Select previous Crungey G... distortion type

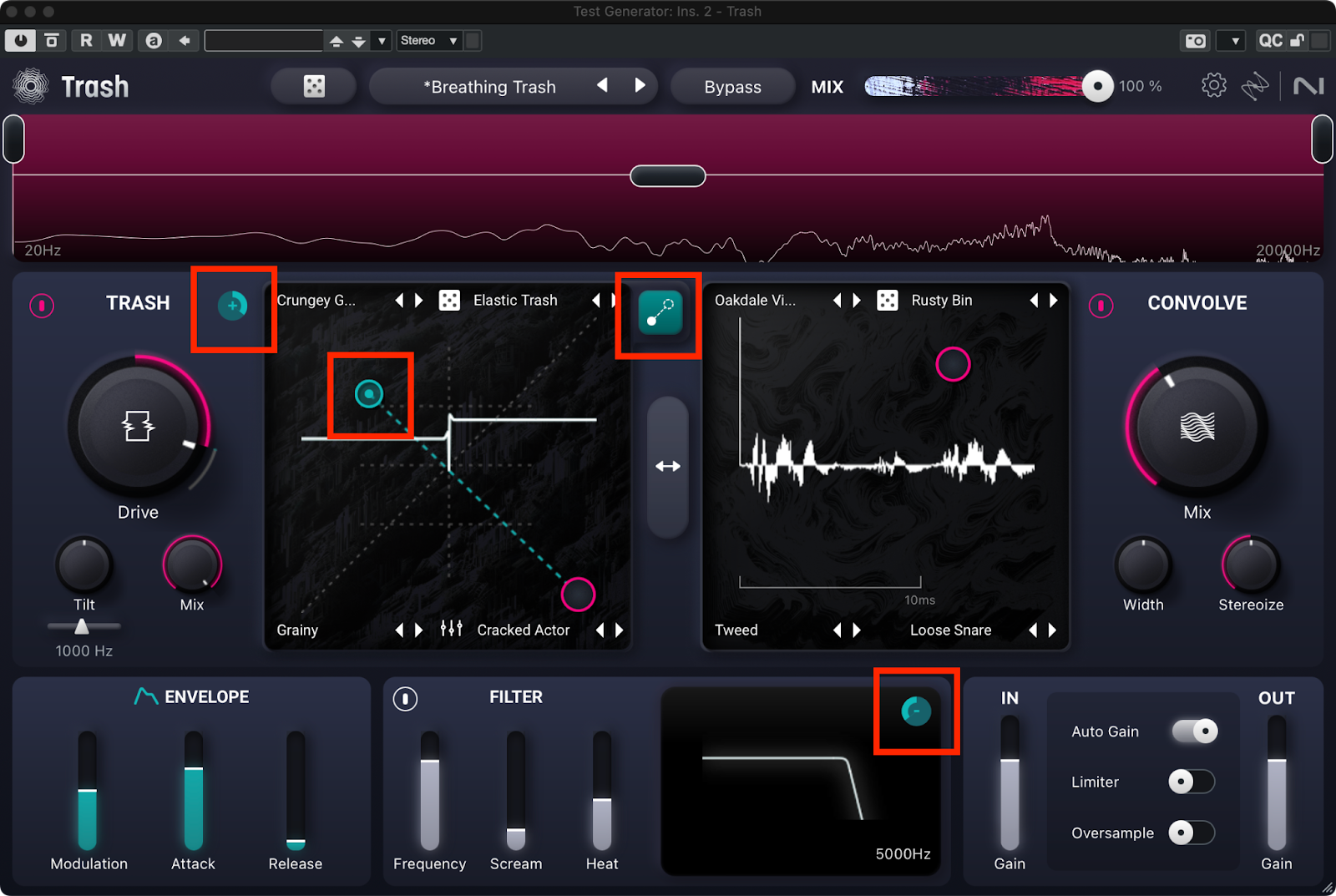click(x=399, y=301)
